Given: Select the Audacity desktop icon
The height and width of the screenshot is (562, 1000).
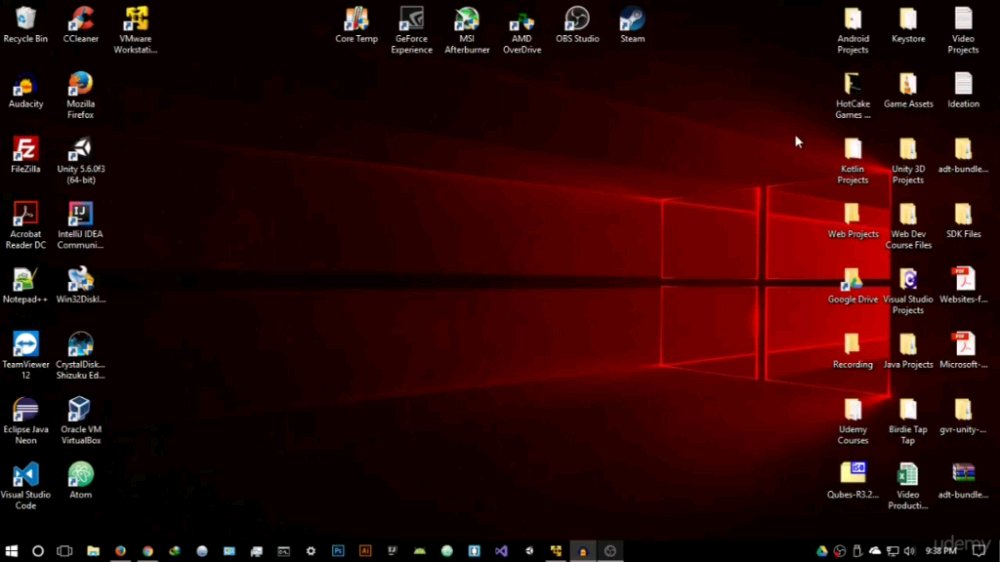Looking at the screenshot, I should [x=26, y=91].
